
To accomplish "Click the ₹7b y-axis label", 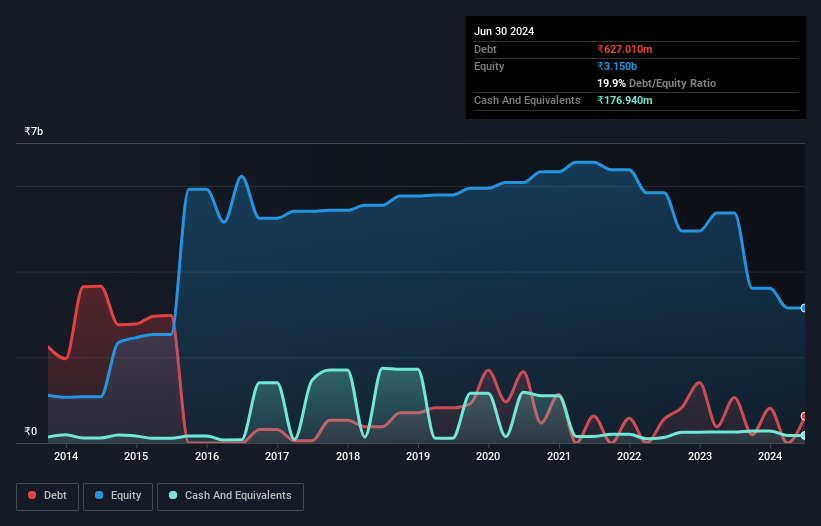I will click(34, 131).
